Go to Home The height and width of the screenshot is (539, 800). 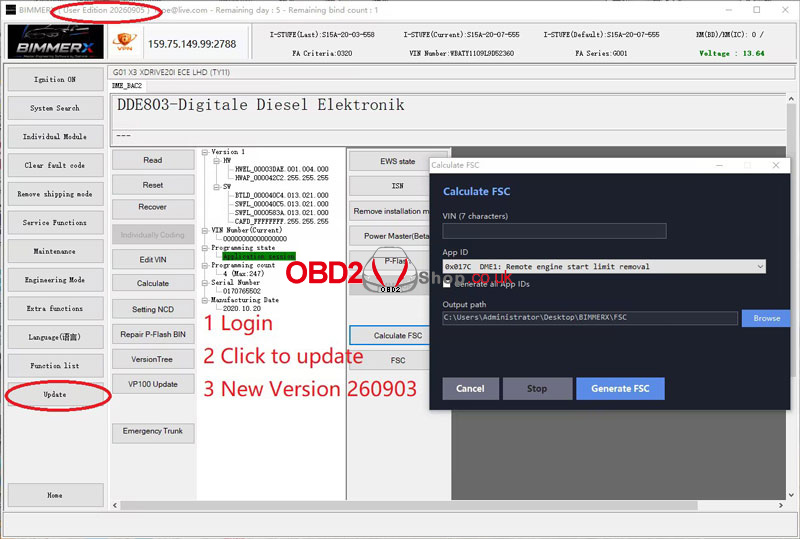55,495
